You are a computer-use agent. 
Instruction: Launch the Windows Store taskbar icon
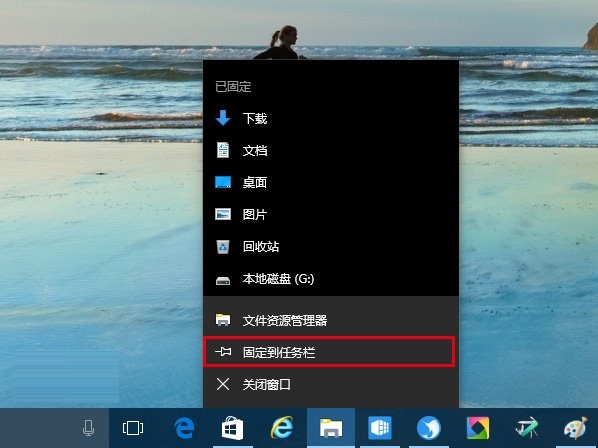pos(233,428)
